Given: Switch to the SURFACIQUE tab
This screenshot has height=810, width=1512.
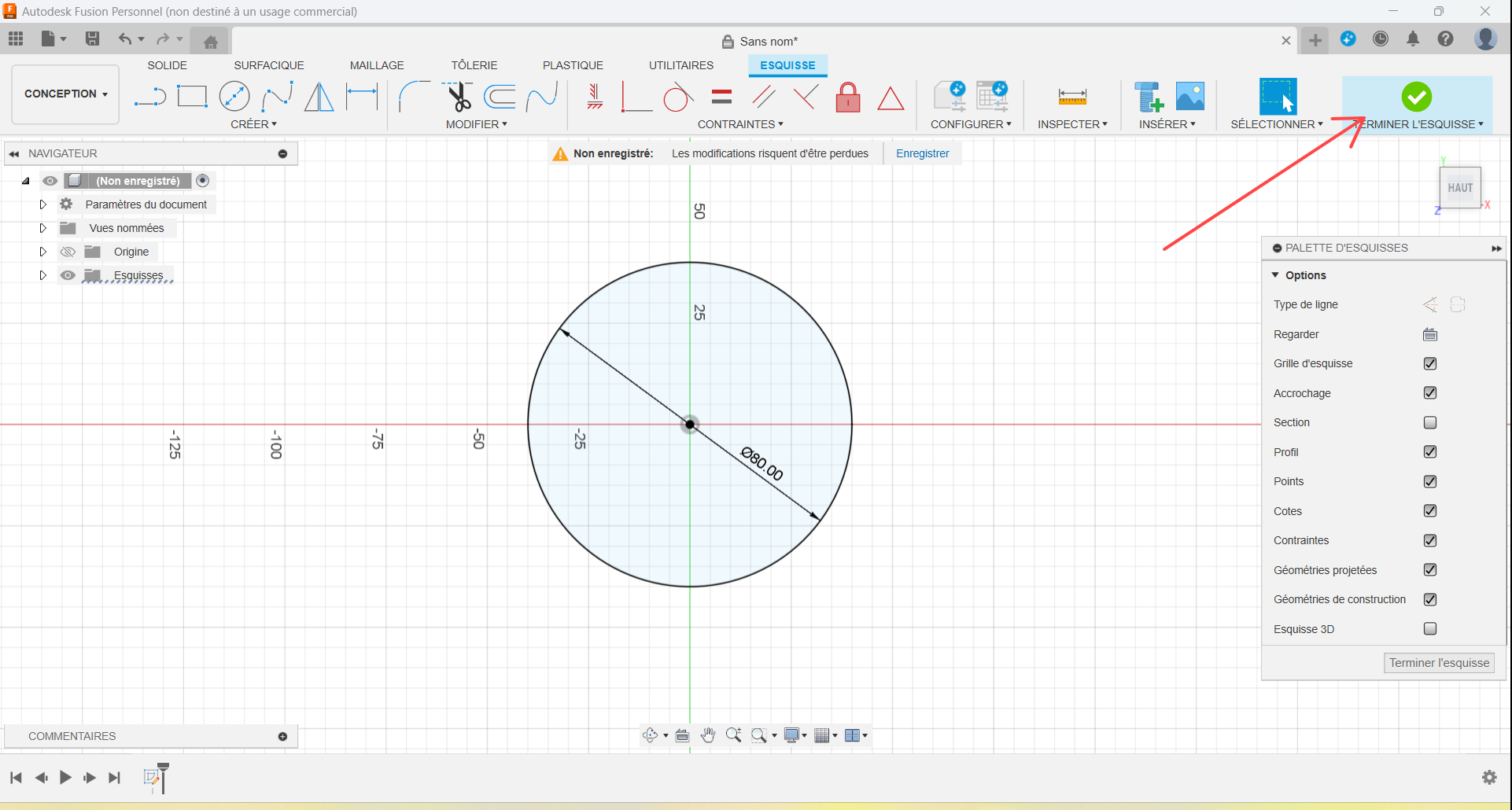Looking at the screenshot, I should [x=268, y=65].
